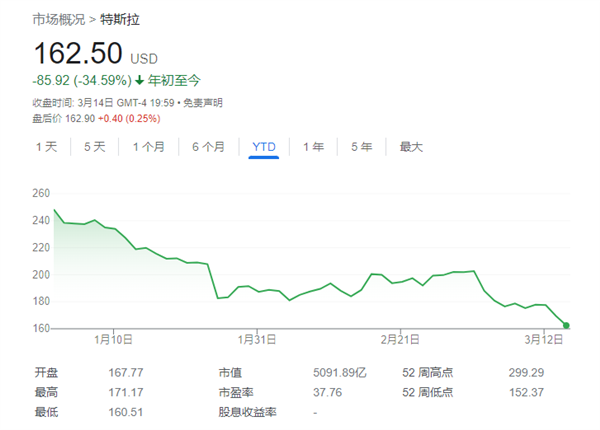Screen dimensions: 600x430
Task: Switch to the 6 个月 range tab
Action: tap(208, 147)
